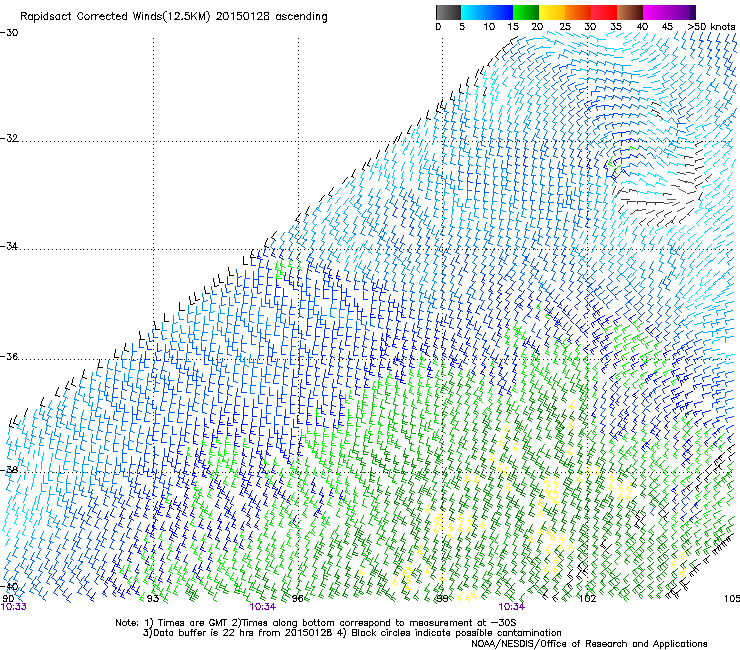
Task: Click the legend value '45'
Action: [667, 27]
